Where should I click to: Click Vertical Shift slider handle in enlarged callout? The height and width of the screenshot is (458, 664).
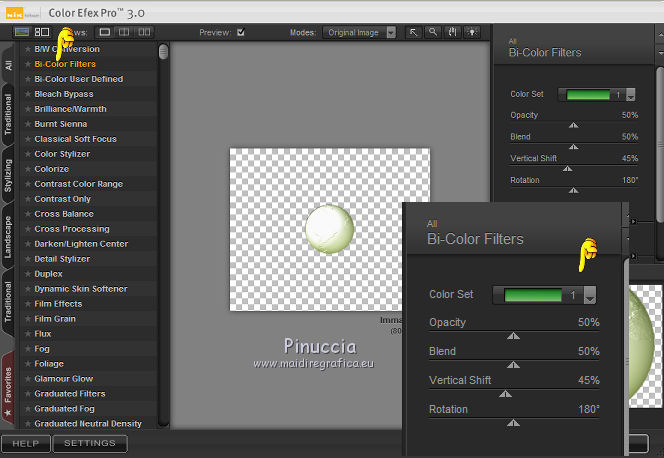[x=505, y=394]
